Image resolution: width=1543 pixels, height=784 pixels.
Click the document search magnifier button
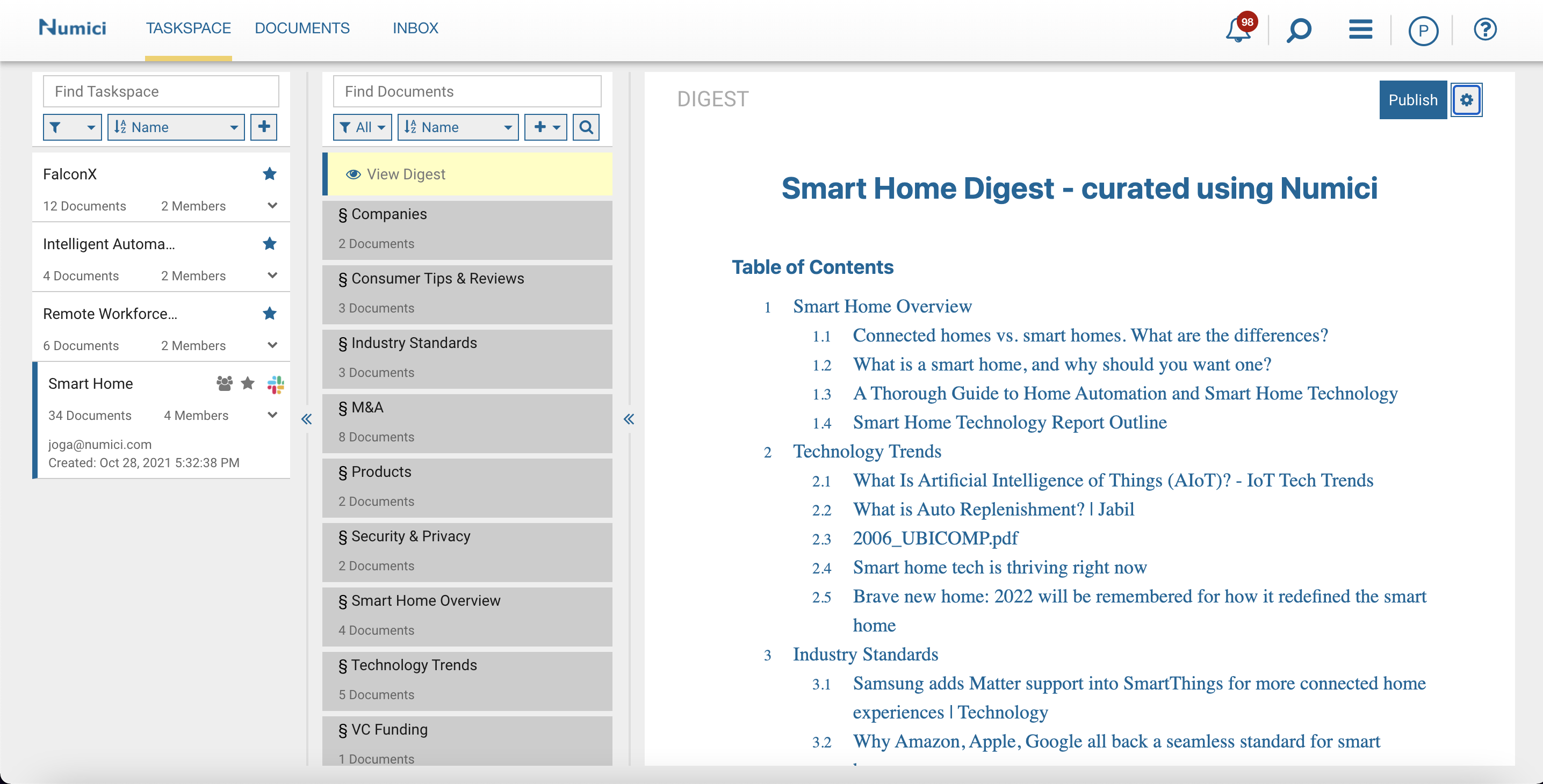(586, 127)
